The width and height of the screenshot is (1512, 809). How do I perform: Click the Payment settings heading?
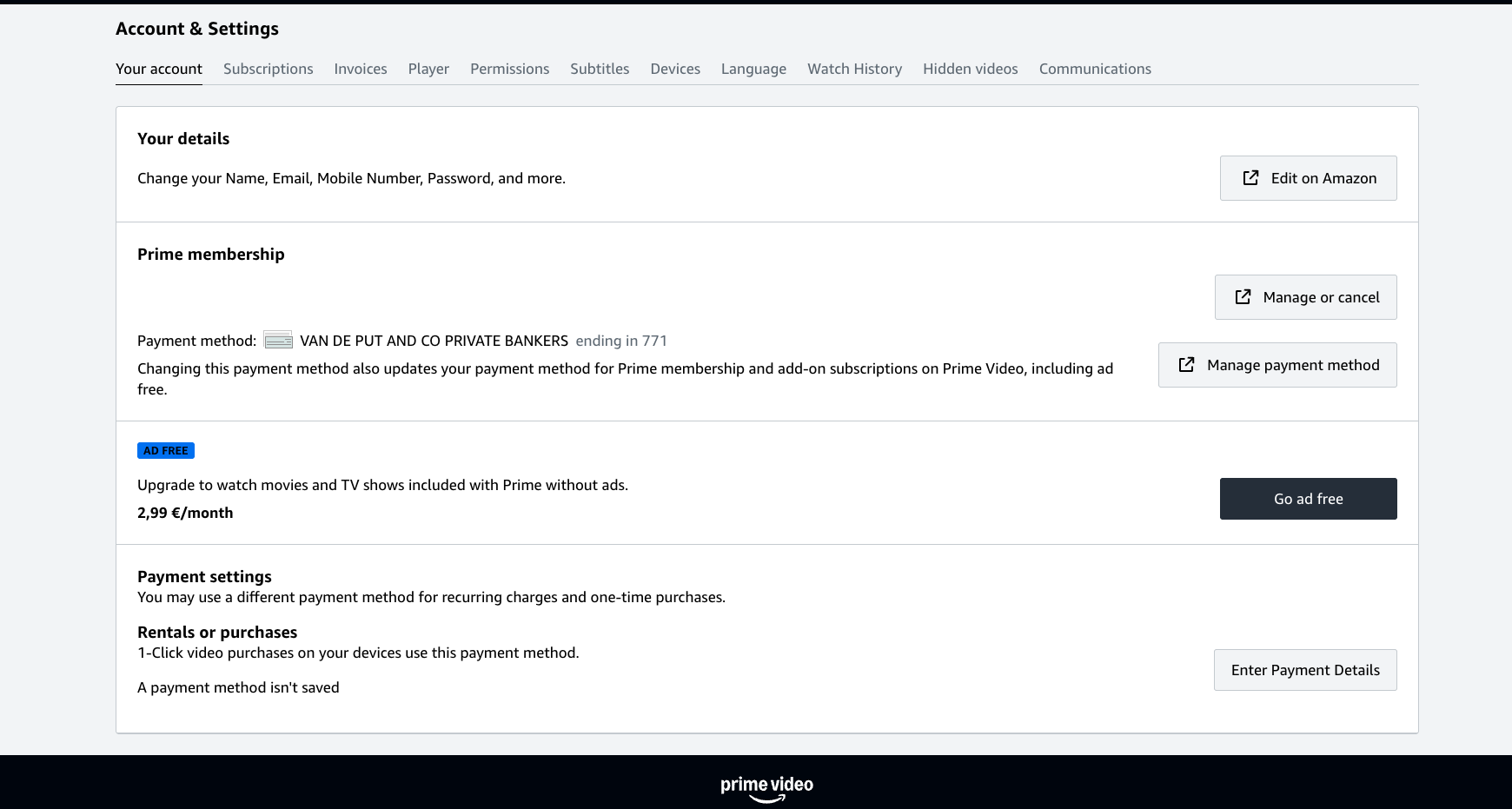204,576
